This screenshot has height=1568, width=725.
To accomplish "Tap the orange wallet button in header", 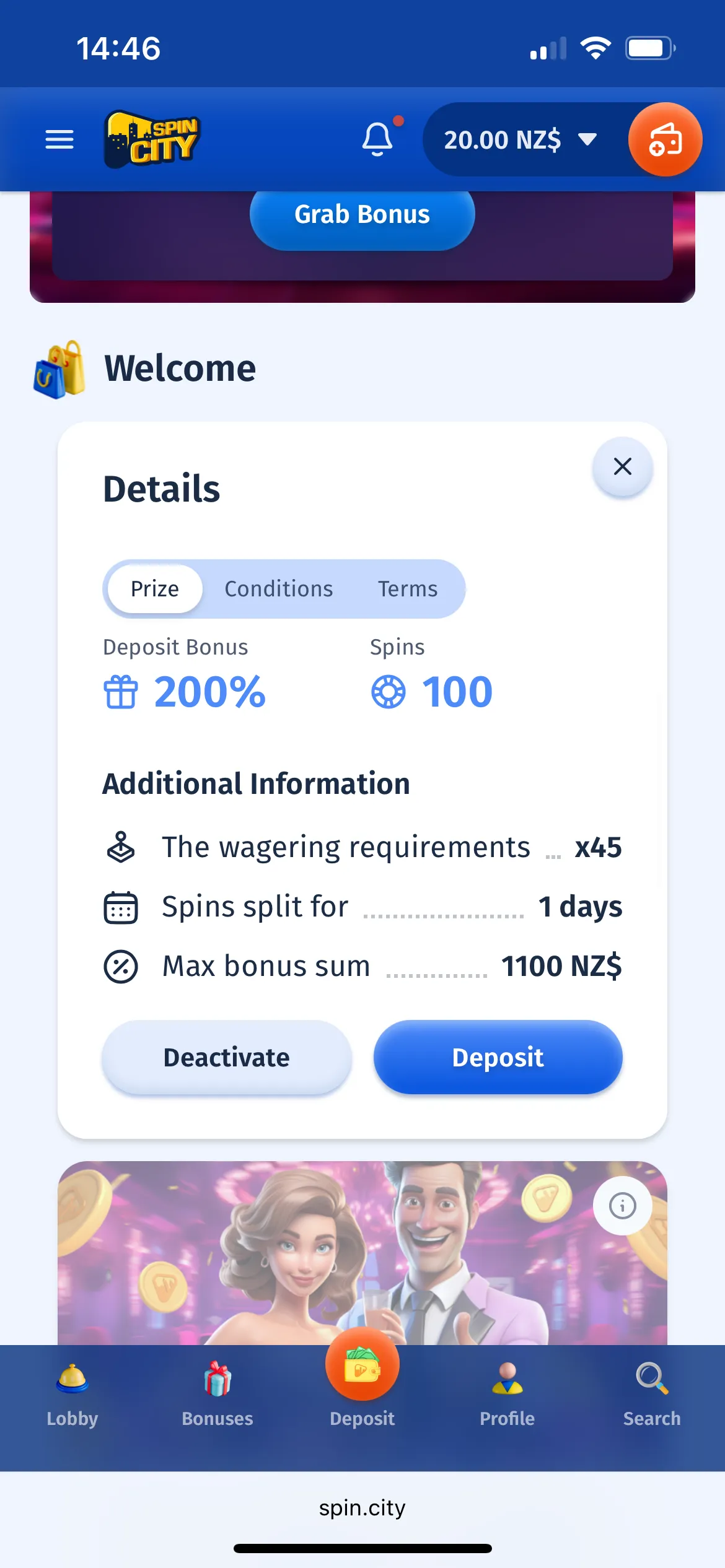I will 665,139.
